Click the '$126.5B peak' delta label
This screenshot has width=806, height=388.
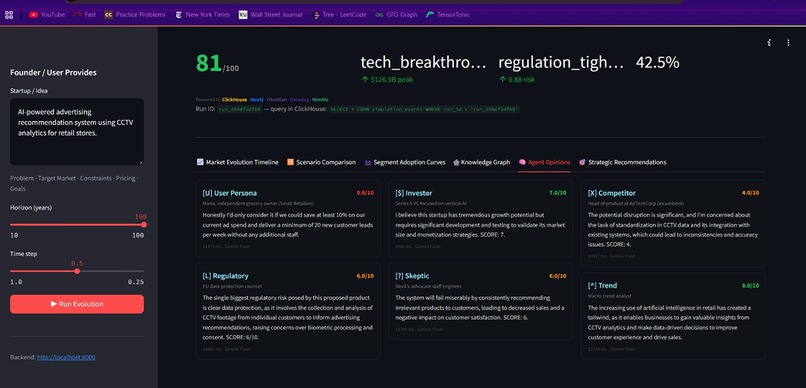(x=387, y=80)
